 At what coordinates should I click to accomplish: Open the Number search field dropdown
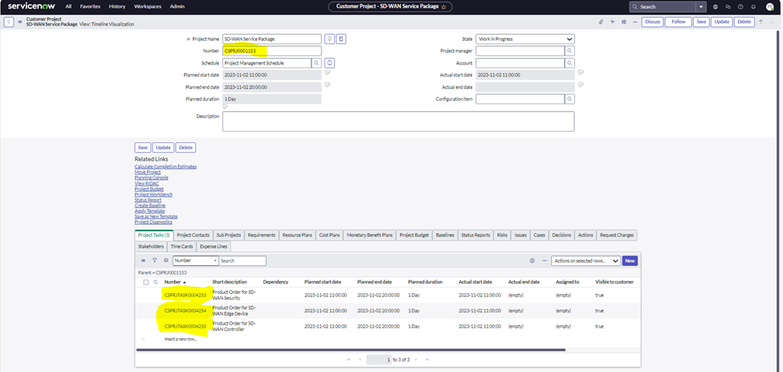[196, 261]
